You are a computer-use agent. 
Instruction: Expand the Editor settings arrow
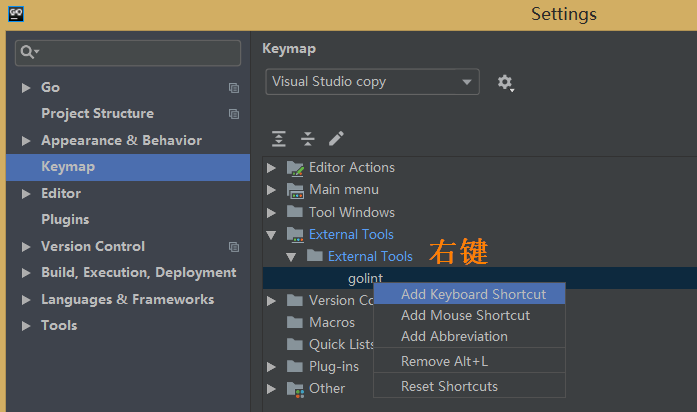[26, 194]
